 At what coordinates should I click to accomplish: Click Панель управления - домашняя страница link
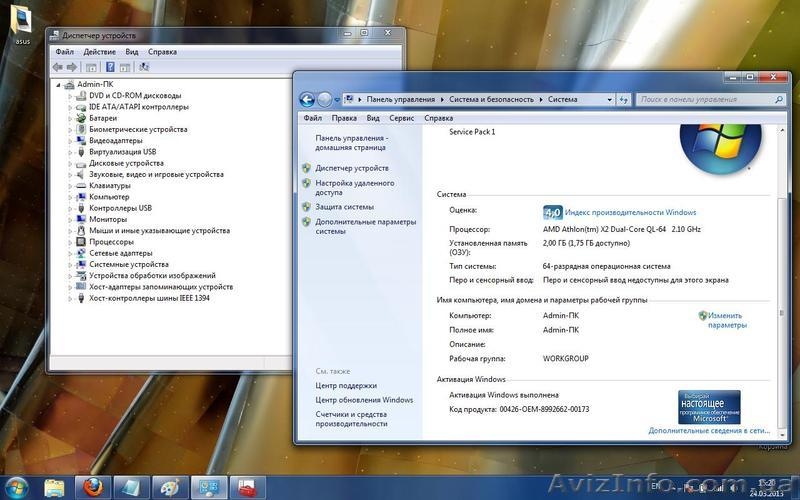[x=352, y=143]
